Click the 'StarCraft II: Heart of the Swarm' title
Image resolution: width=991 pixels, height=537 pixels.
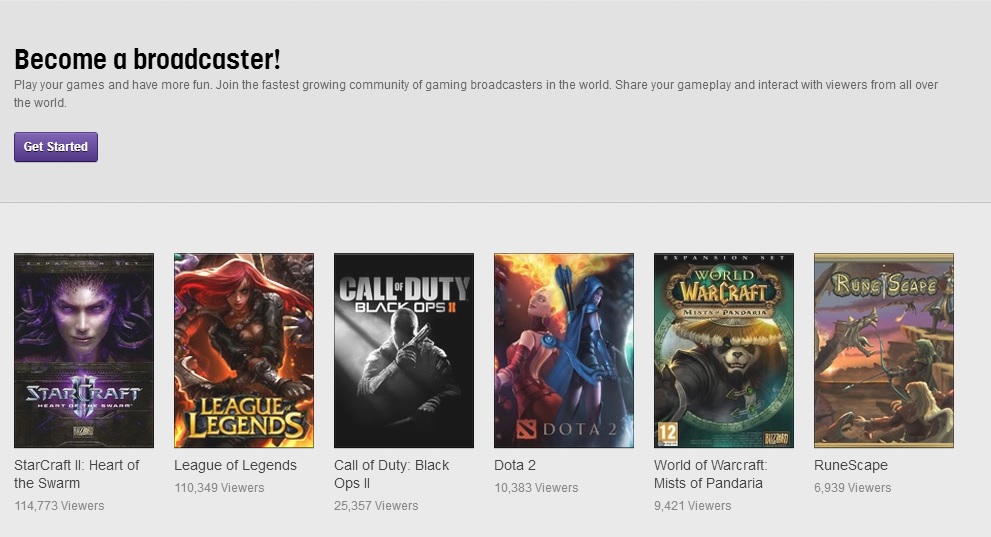(x=77, y=474)
